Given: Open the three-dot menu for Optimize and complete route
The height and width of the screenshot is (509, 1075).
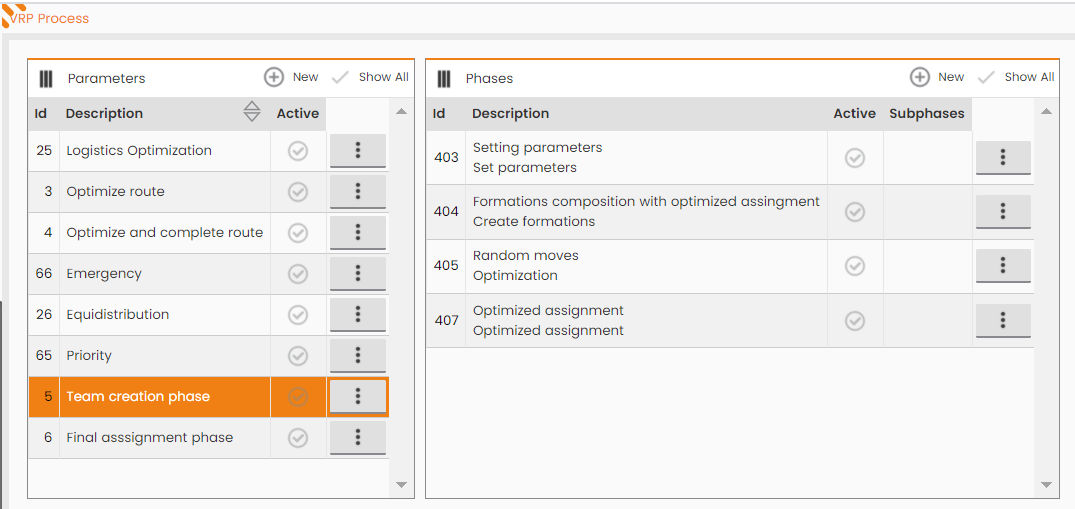Looking at the screenshot, I should tap(358, 233).
